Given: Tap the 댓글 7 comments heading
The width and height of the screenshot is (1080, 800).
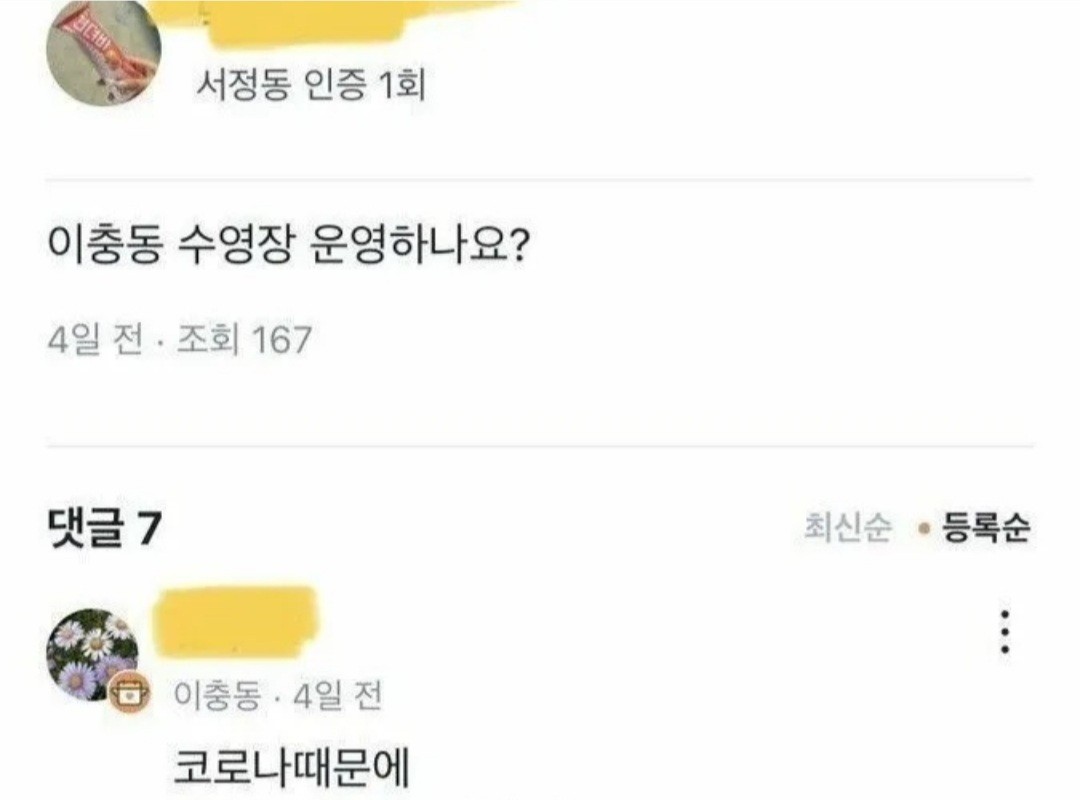Looking at the screenshot, I should pyautogui.click(x=104, y=530).
